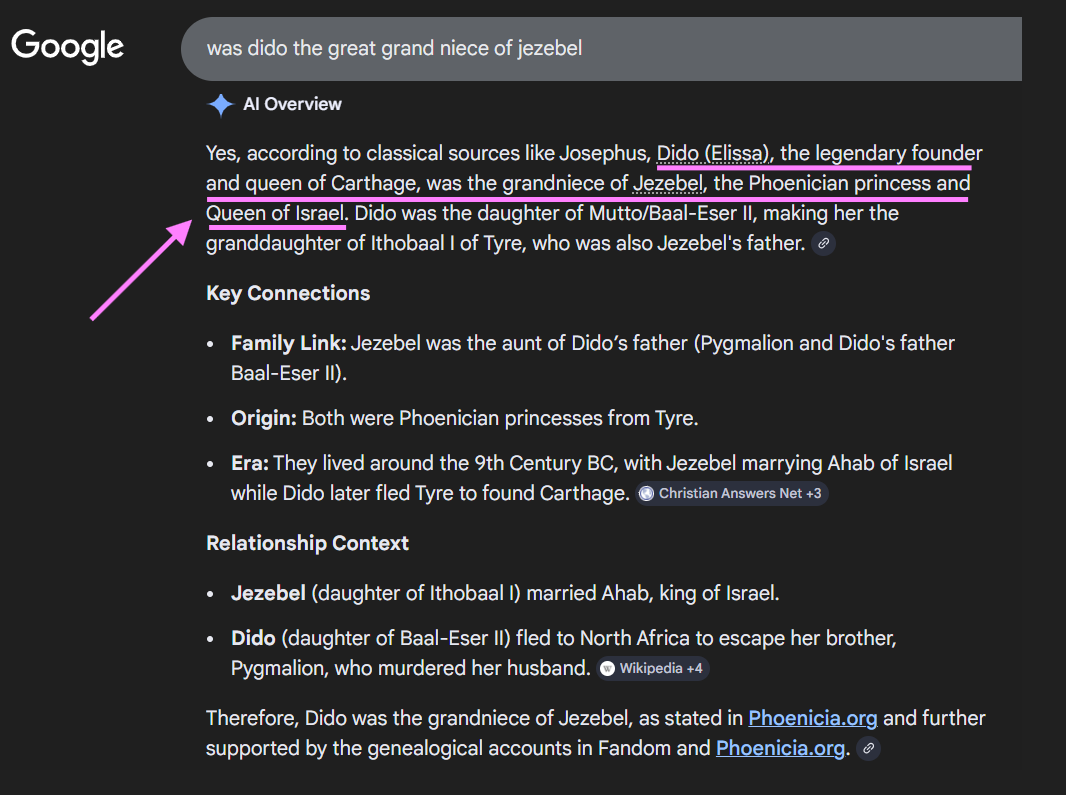Open the second Phoenicia.org link

point(780,748)
